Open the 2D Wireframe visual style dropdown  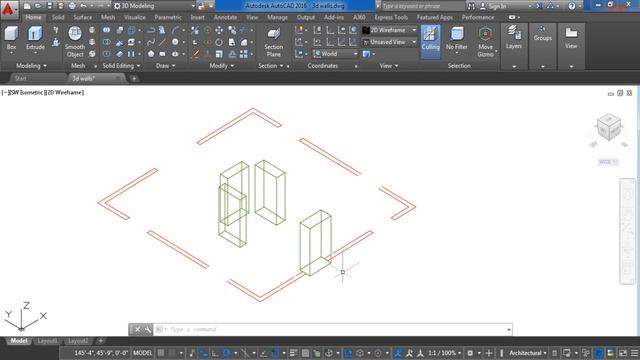[389, 30]
